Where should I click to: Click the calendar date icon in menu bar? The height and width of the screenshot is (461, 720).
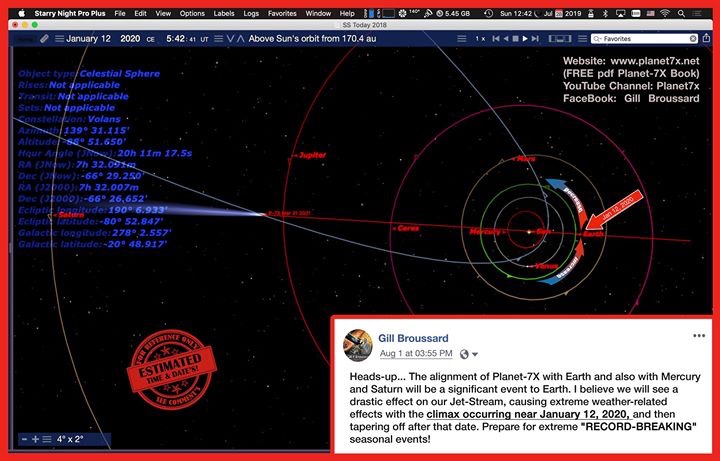pyautogui.click(x=559, y=13)
